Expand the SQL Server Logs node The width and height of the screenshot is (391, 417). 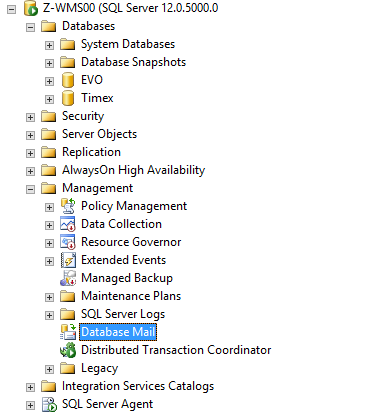(x=49, y=315)
